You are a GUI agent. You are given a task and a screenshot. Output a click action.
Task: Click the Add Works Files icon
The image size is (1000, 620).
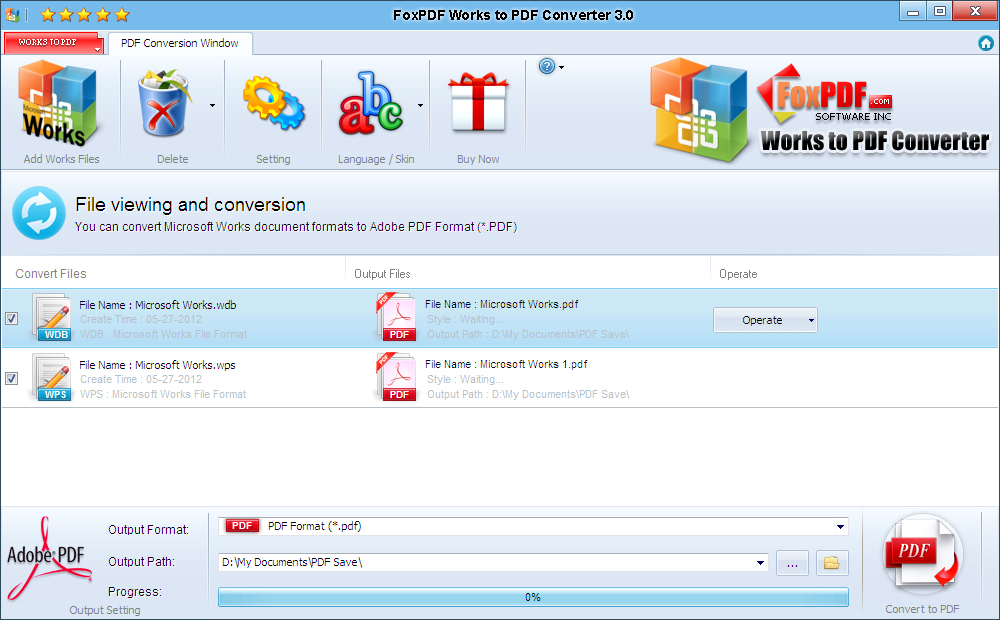tap(59, 103)
